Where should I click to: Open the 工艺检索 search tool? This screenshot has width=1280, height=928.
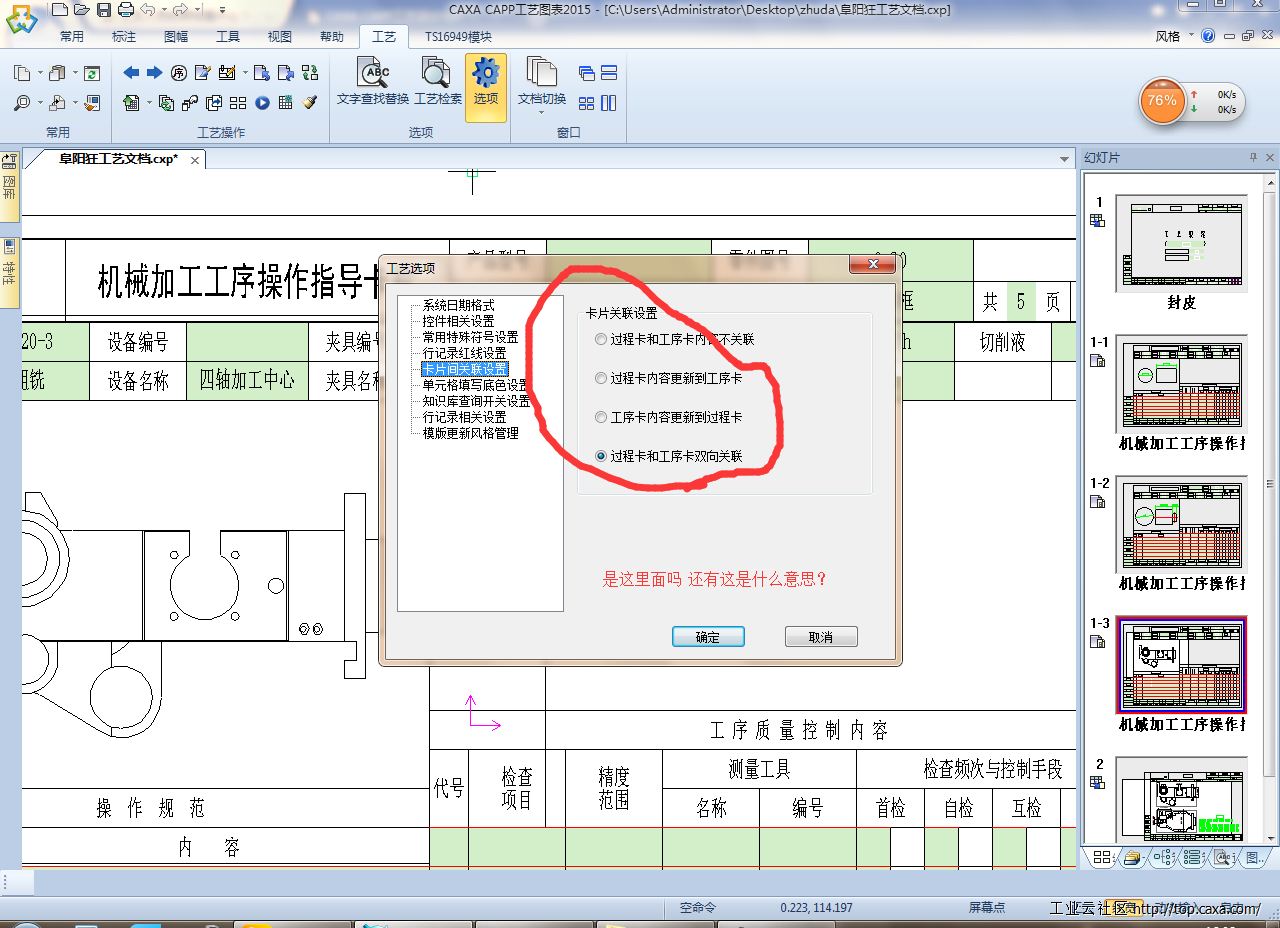coord(437,80)
